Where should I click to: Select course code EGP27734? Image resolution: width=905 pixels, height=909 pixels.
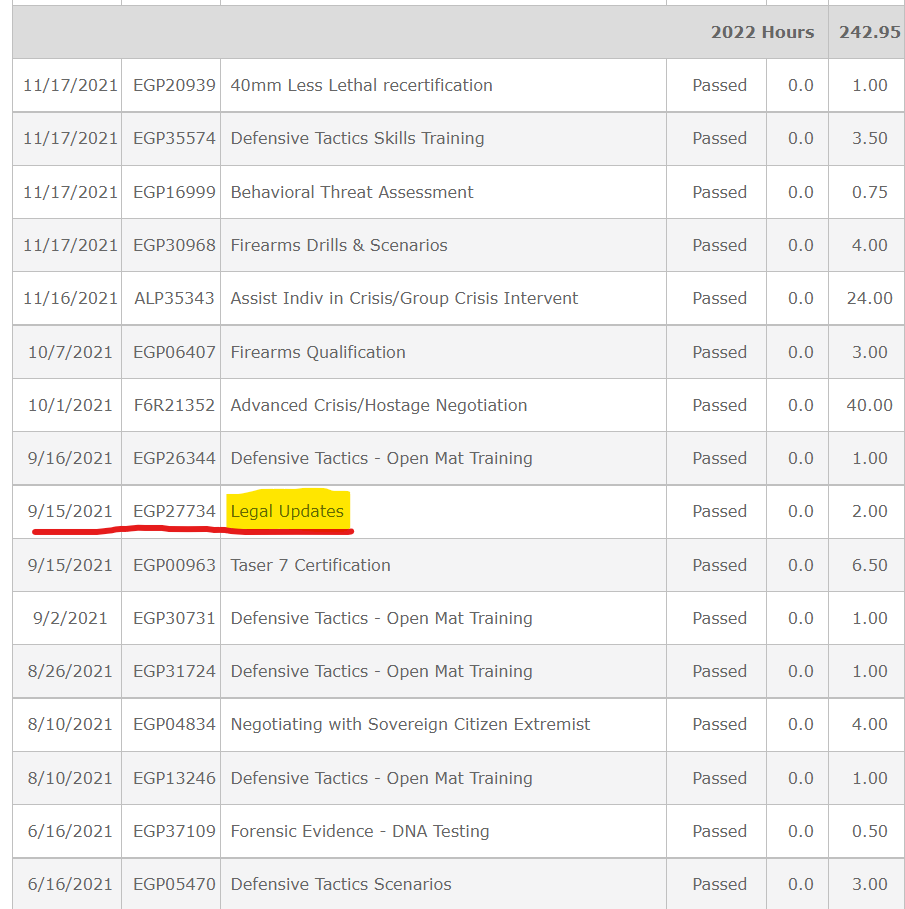point(171,511)
